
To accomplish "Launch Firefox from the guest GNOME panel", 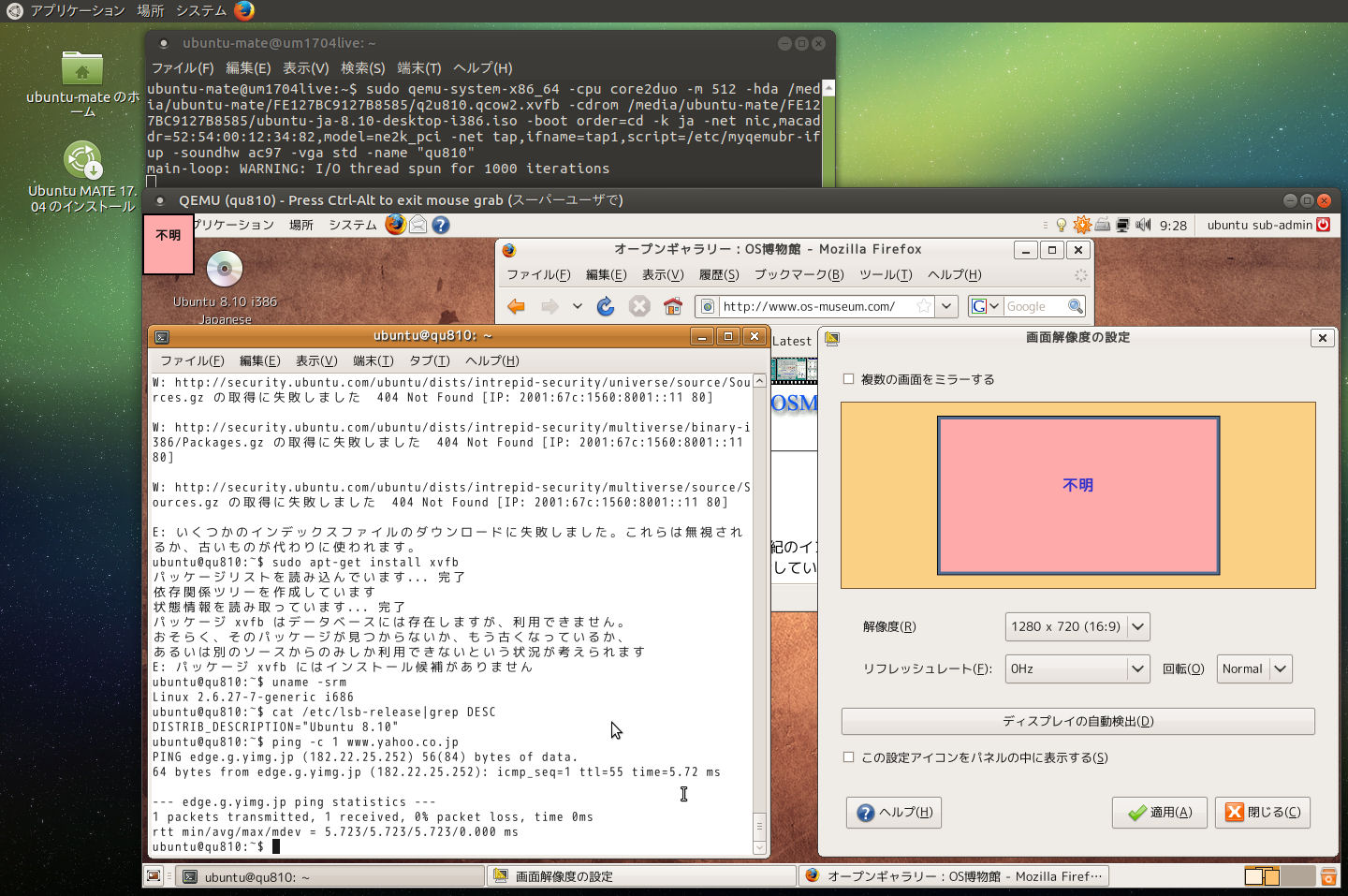I will [x=395, y=225].
